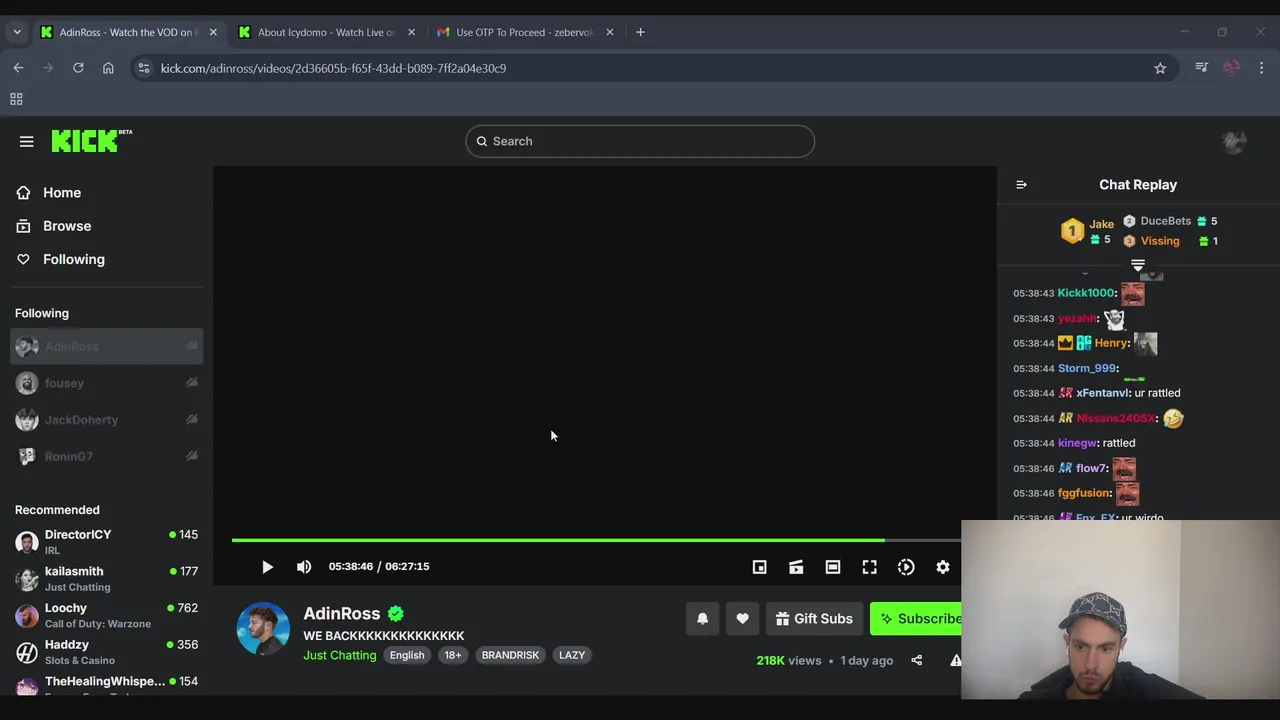Viewport: 1280px width, 720px height.
Task: Close the AdinRoss browser tab
Action: [x=212, y=32]
